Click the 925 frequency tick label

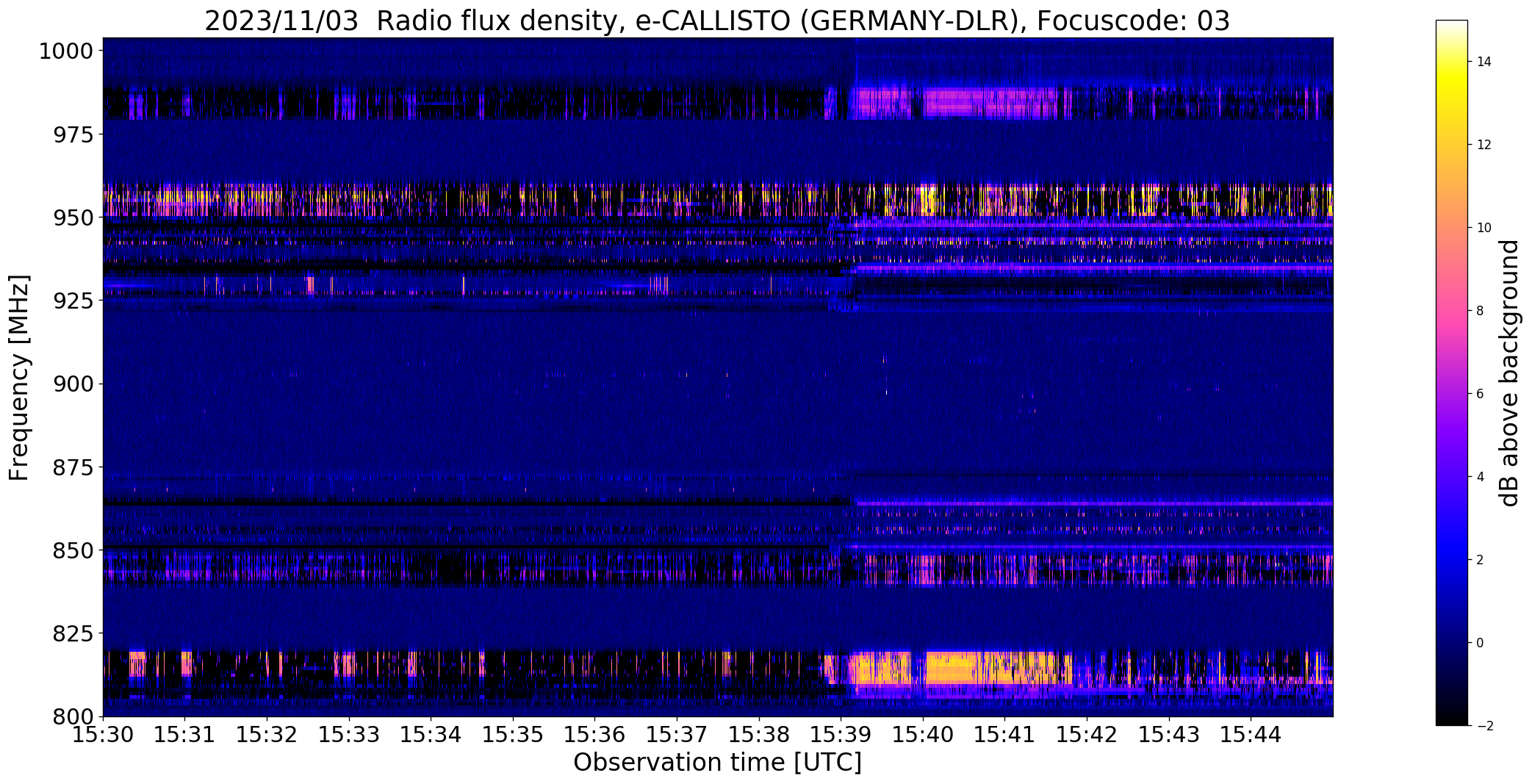click(x=73, y=301)
